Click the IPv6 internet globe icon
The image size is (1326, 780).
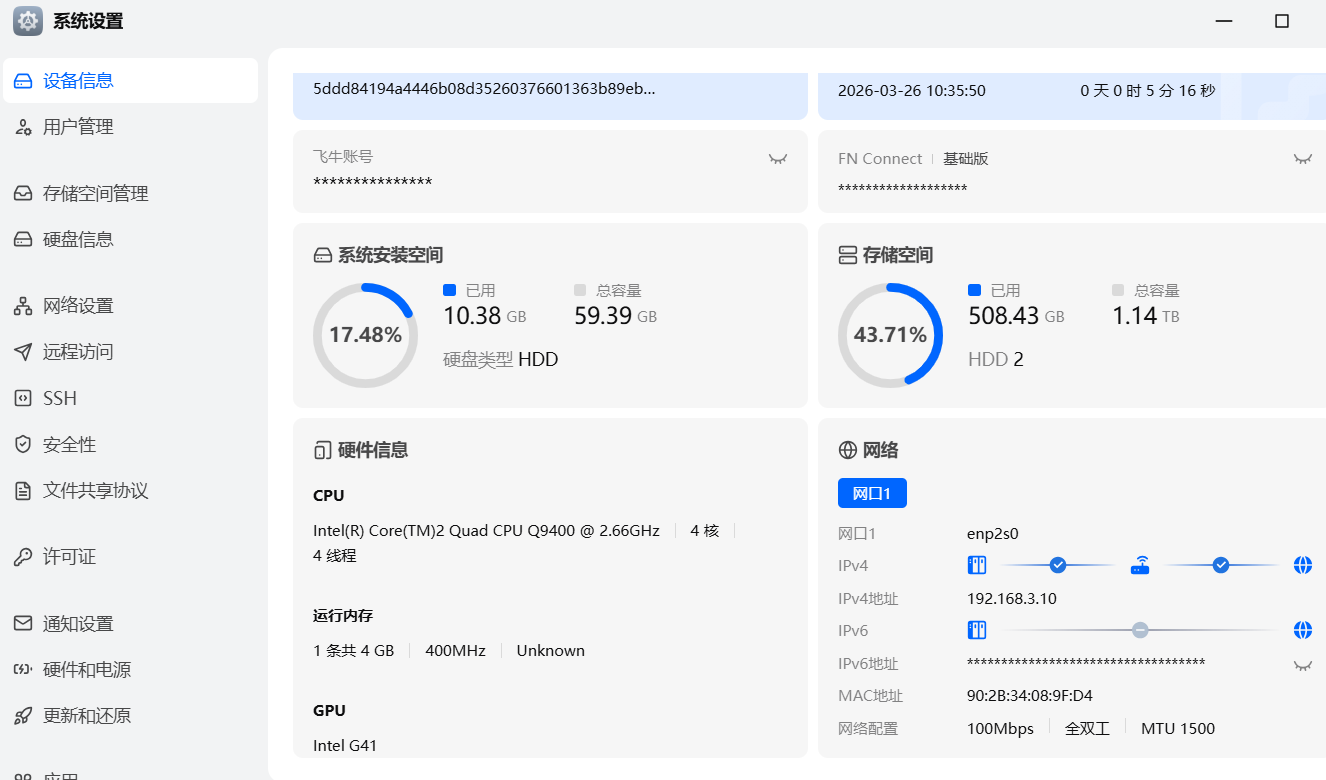pyautogui.click(x=1302, y=630)
